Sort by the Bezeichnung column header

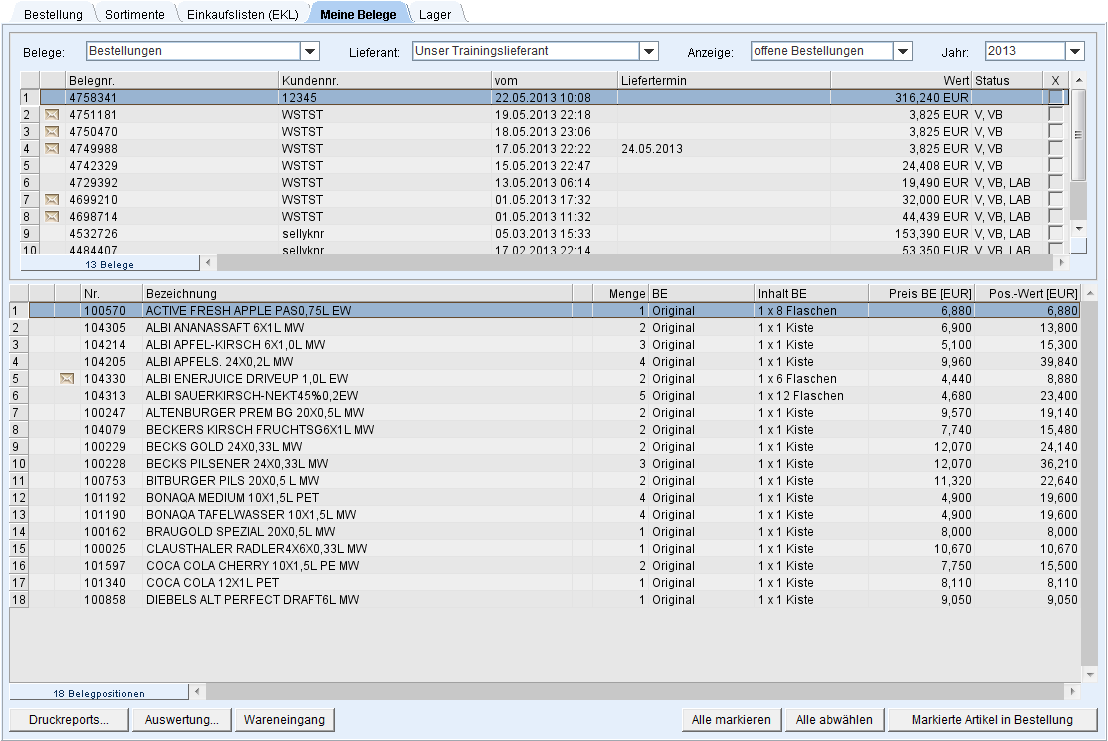[x=355, y=294]
